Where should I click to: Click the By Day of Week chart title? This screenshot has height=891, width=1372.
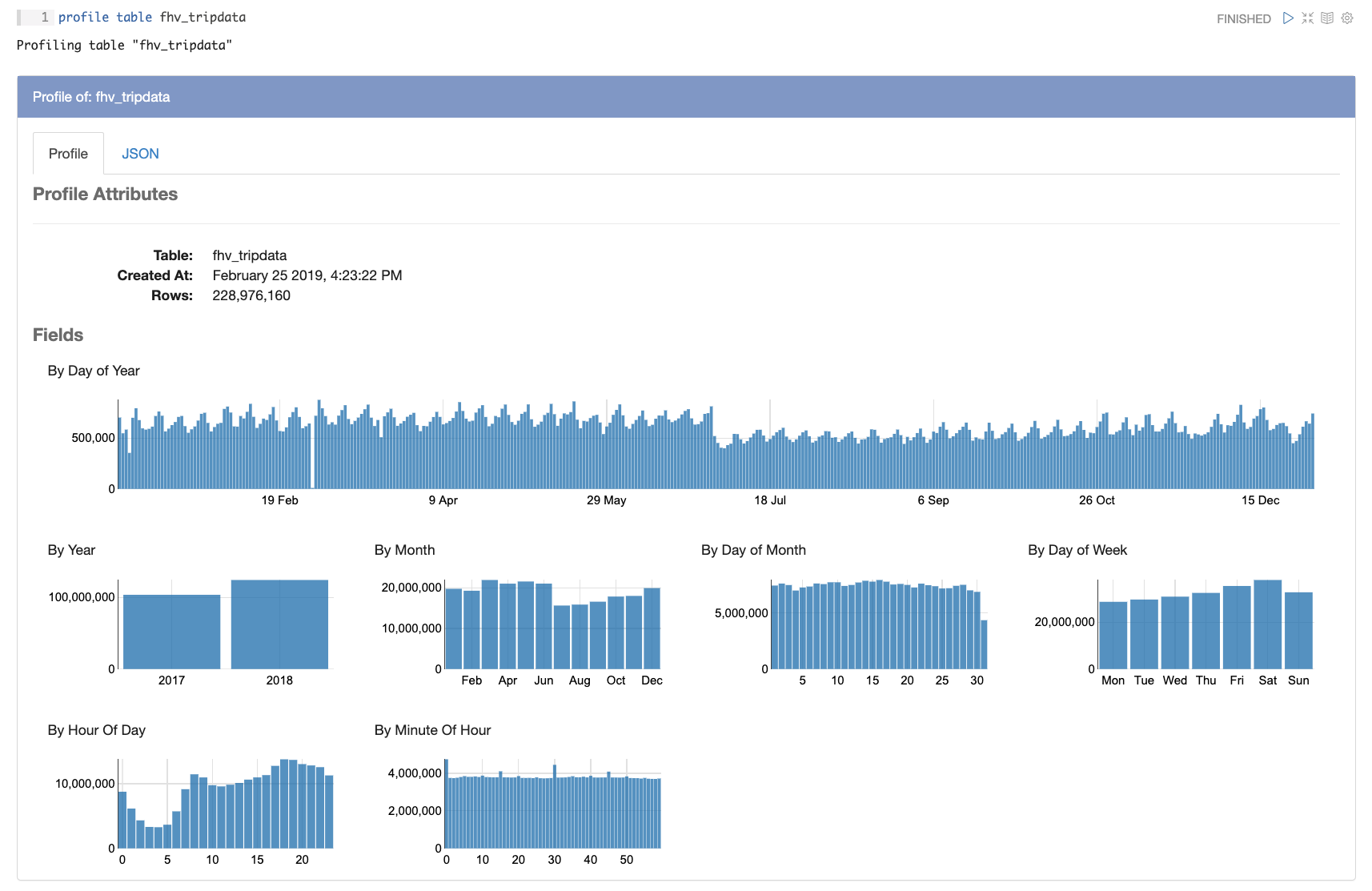(1077, 550)
